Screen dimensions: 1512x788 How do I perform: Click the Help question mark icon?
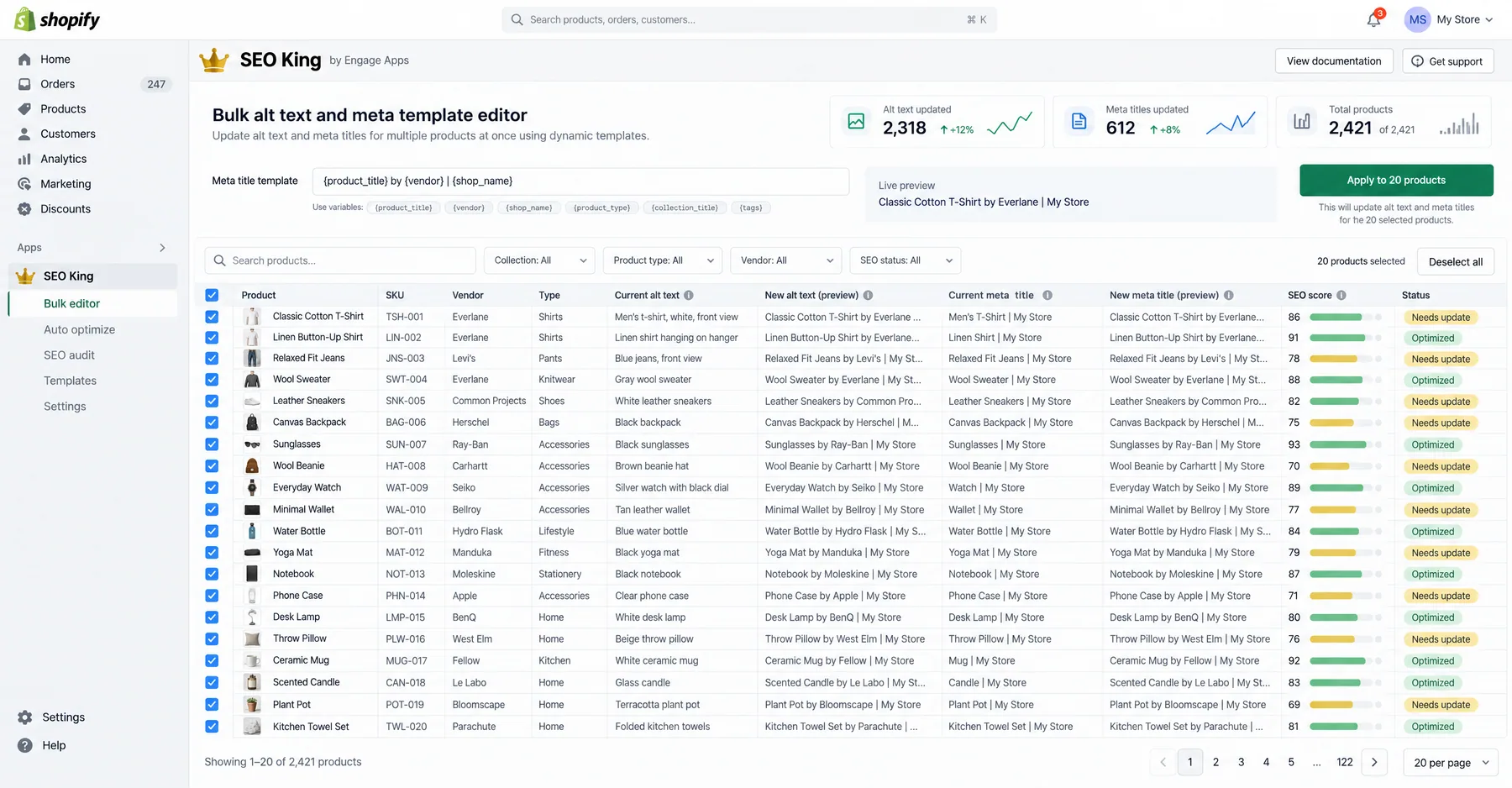click(x=25, y=745)
